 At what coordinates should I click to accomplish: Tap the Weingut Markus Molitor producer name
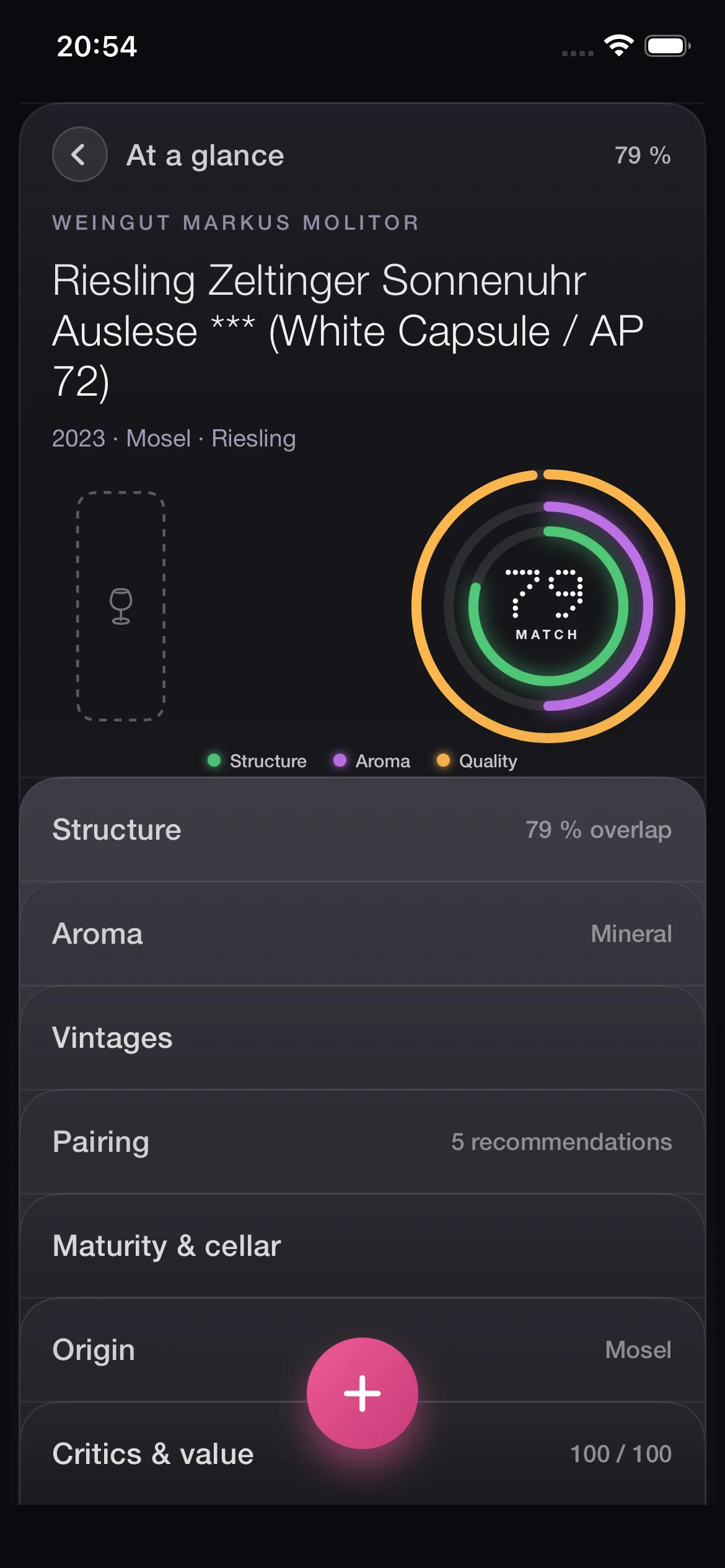236,222
